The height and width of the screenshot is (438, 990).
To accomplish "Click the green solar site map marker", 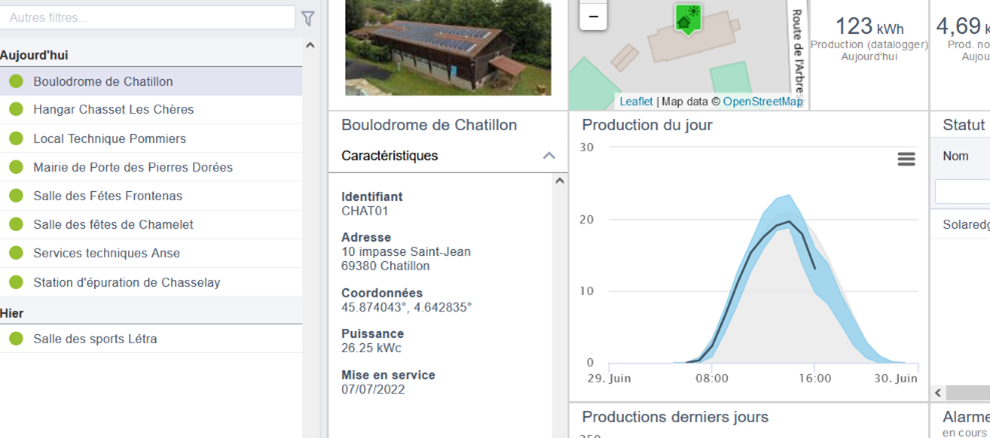I will point(687,19).
